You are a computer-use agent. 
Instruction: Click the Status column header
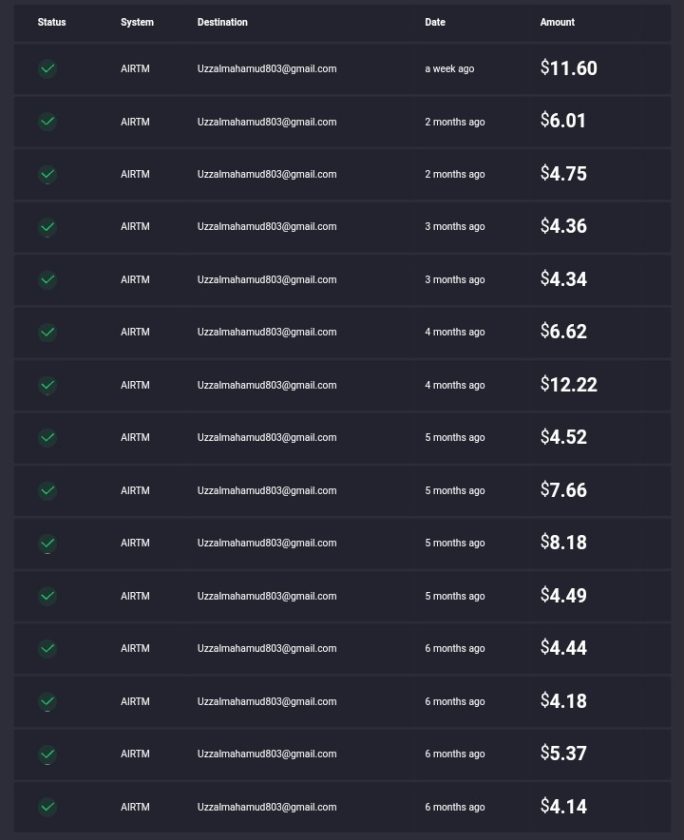point(52,22)
